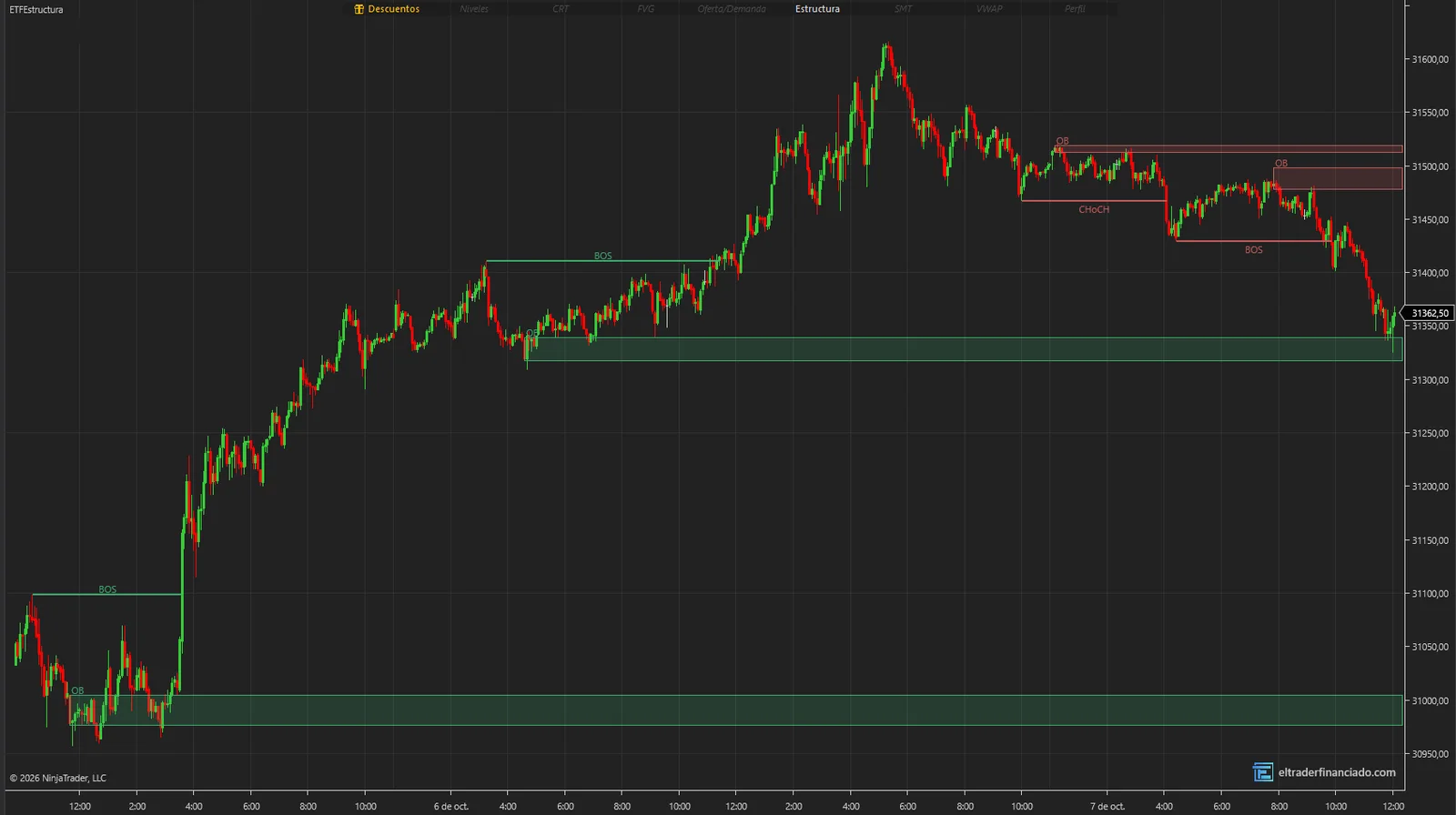
Task: Click the NinjaTrader, LLC copyright text
Action: [x=58, y=779]
